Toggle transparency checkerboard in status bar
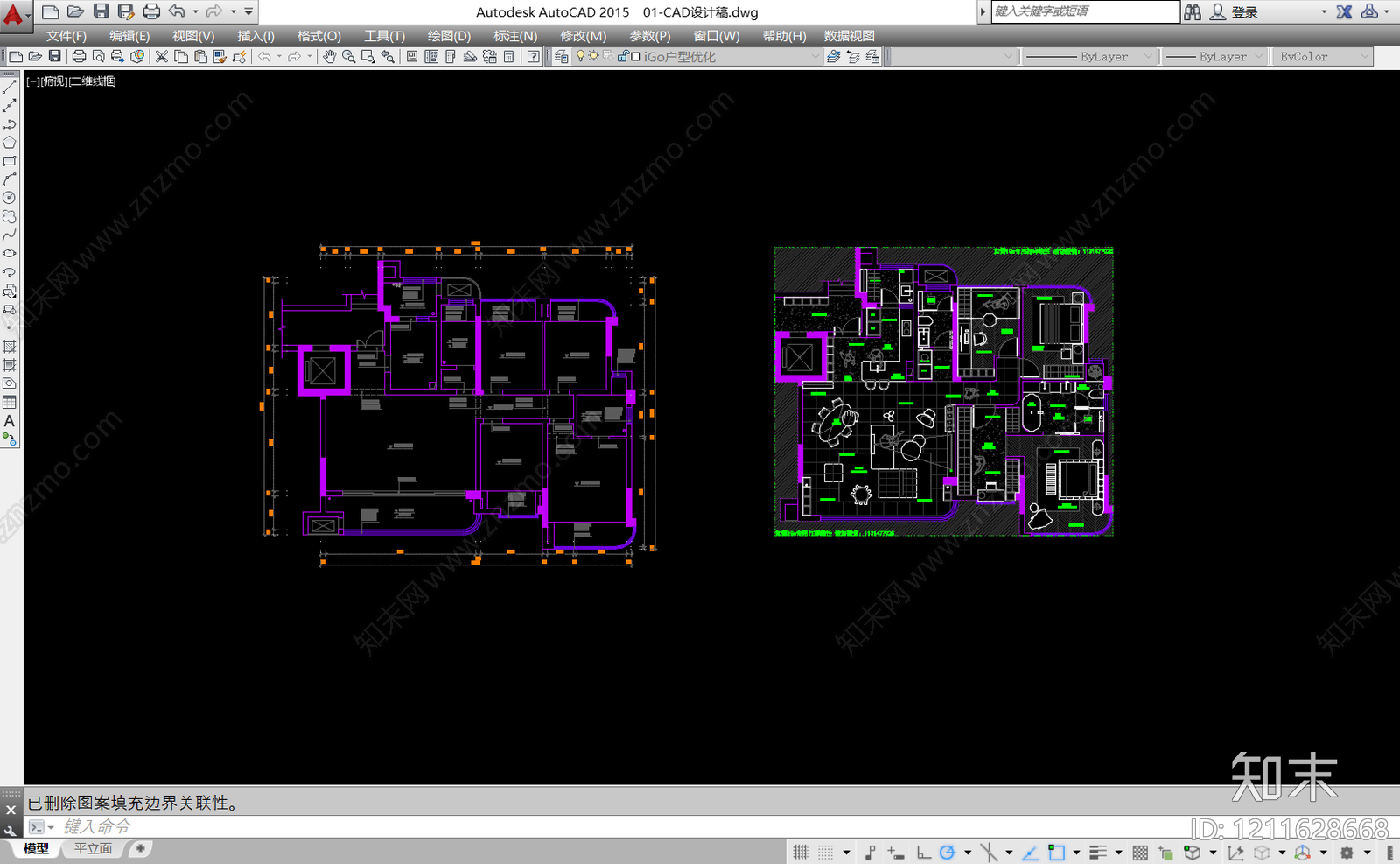 [1140, 852]
